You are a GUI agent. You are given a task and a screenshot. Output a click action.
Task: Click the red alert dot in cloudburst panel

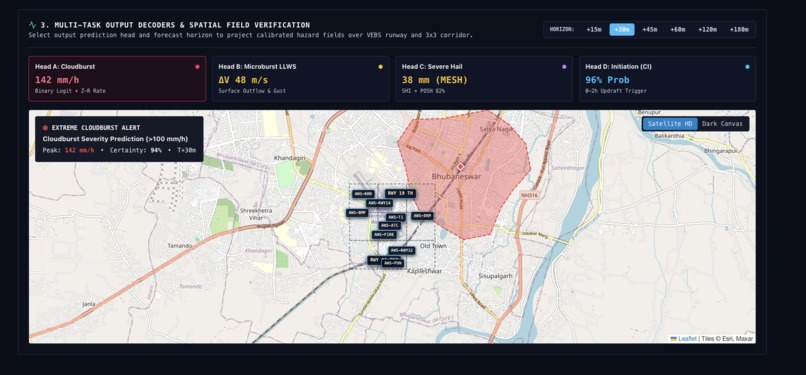tap(45, 127)
